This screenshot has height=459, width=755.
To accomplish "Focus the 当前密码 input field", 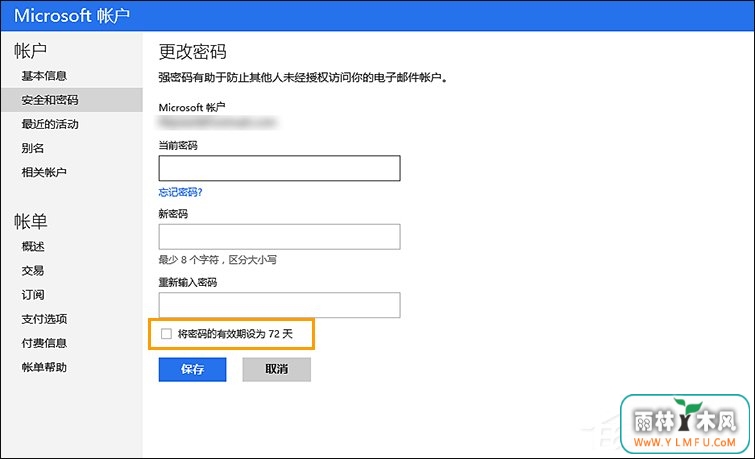I will (x=279, y=168).
